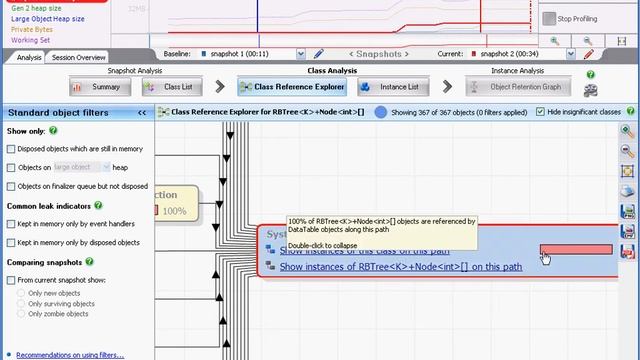Viewport: 640px width, 360px height.
Task: Zoom out on the timeline chart
Action: tap(588, 41)
